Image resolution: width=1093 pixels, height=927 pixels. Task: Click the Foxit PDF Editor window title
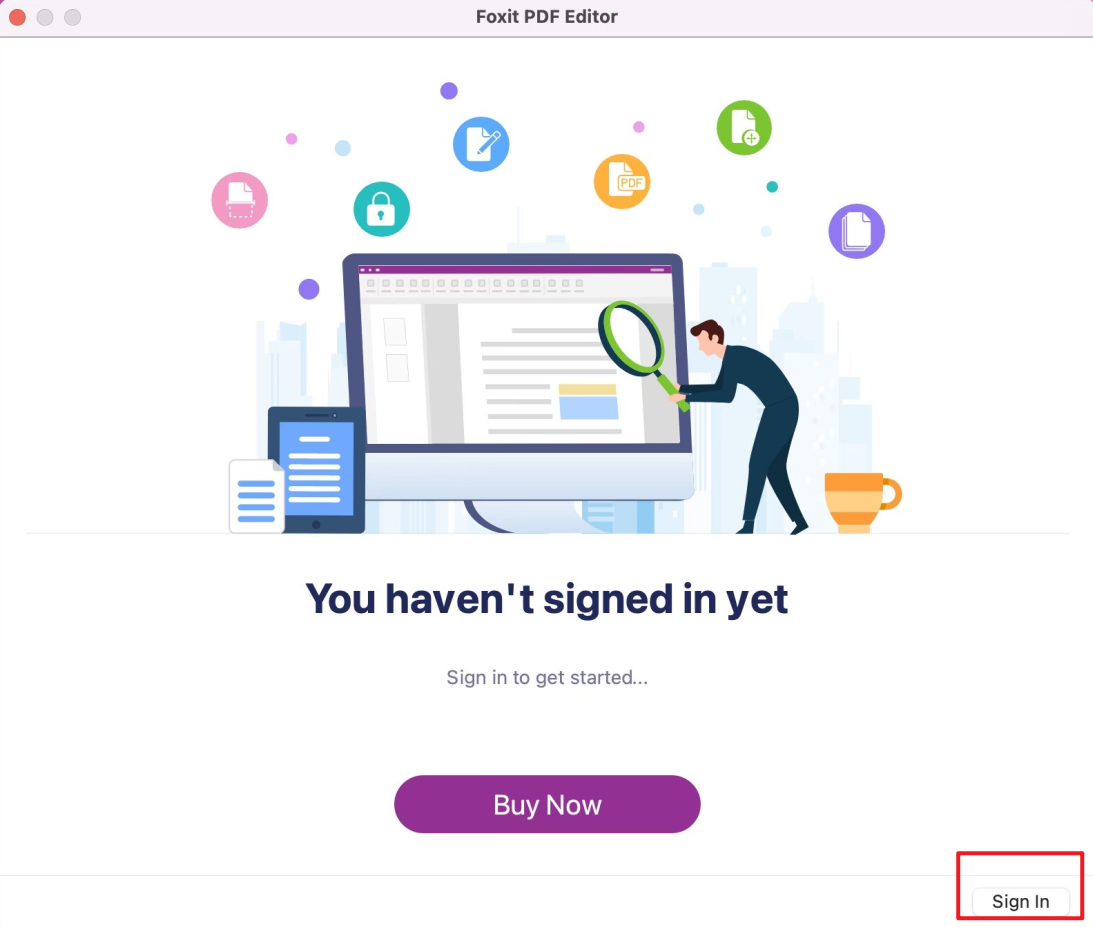[x=547, y=17]
